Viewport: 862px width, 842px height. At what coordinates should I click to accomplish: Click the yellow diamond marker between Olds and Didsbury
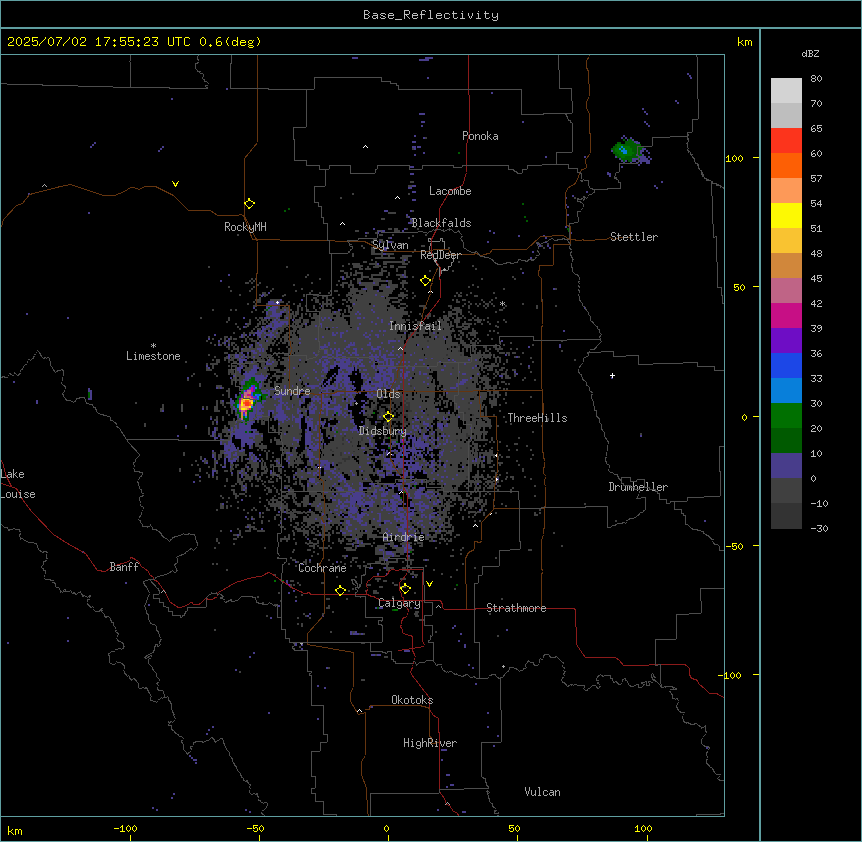pyautogui.click(x=389, y=417)
